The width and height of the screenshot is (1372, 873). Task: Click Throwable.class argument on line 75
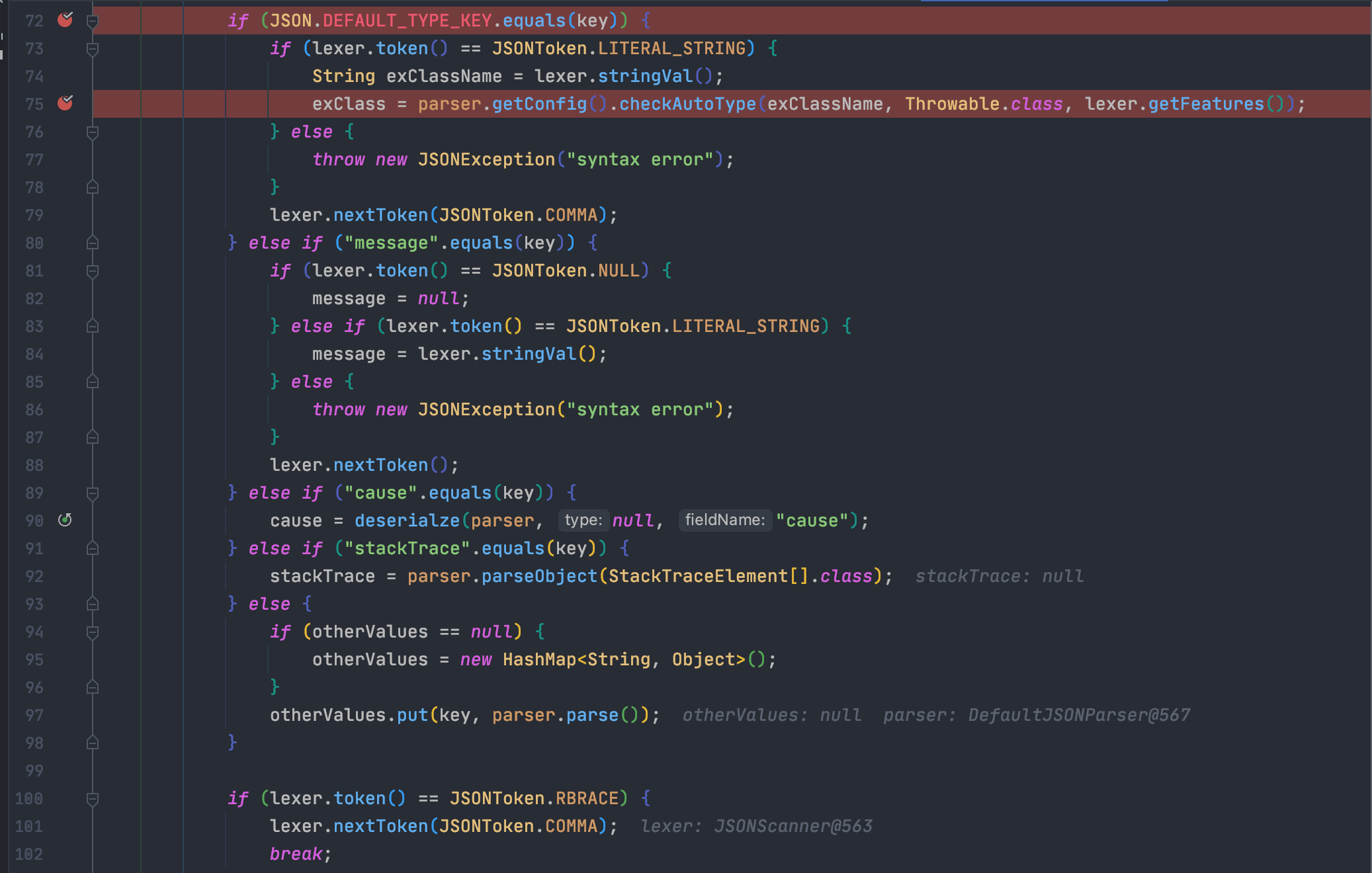984,104
